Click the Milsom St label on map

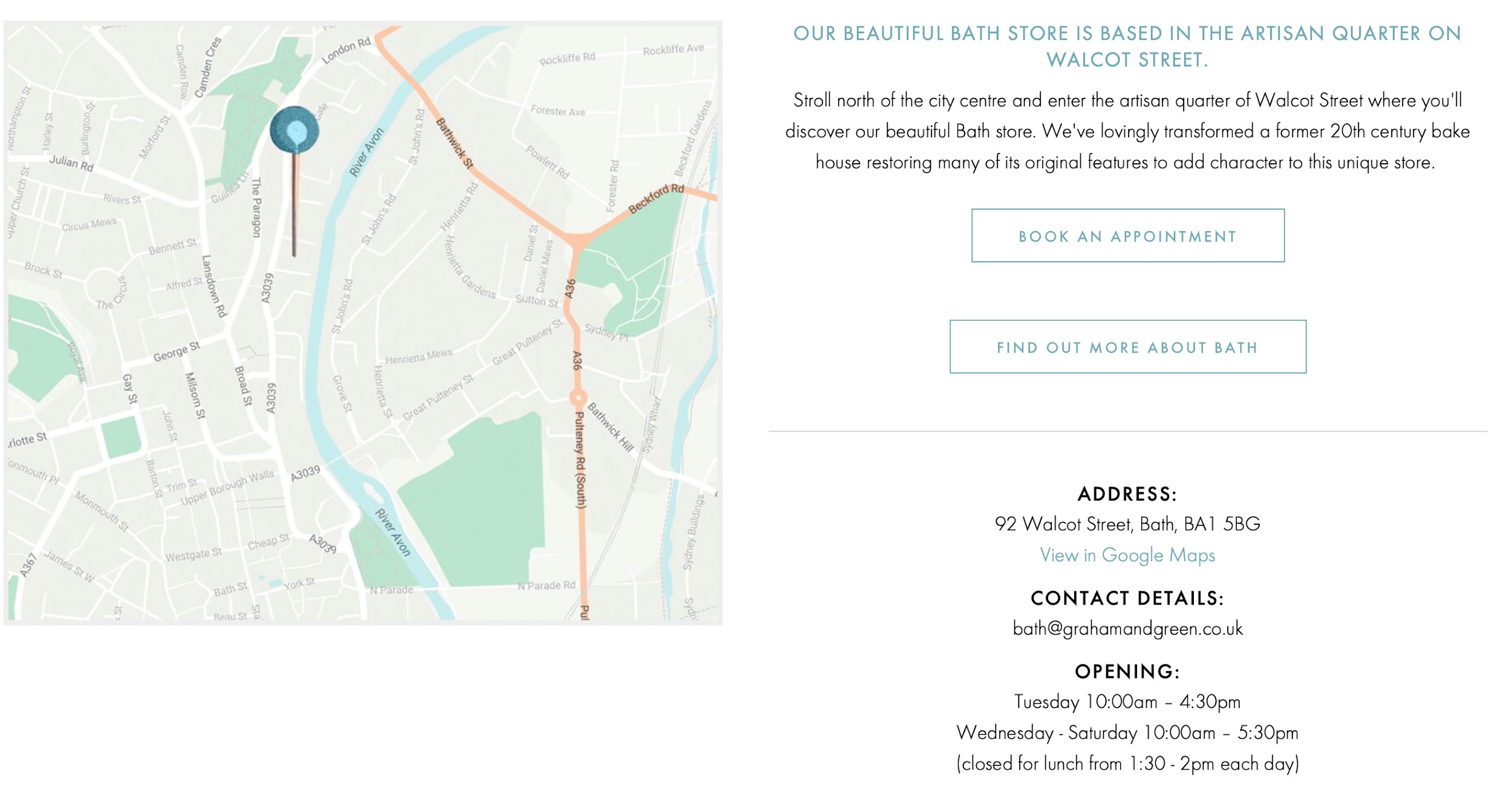195,396
